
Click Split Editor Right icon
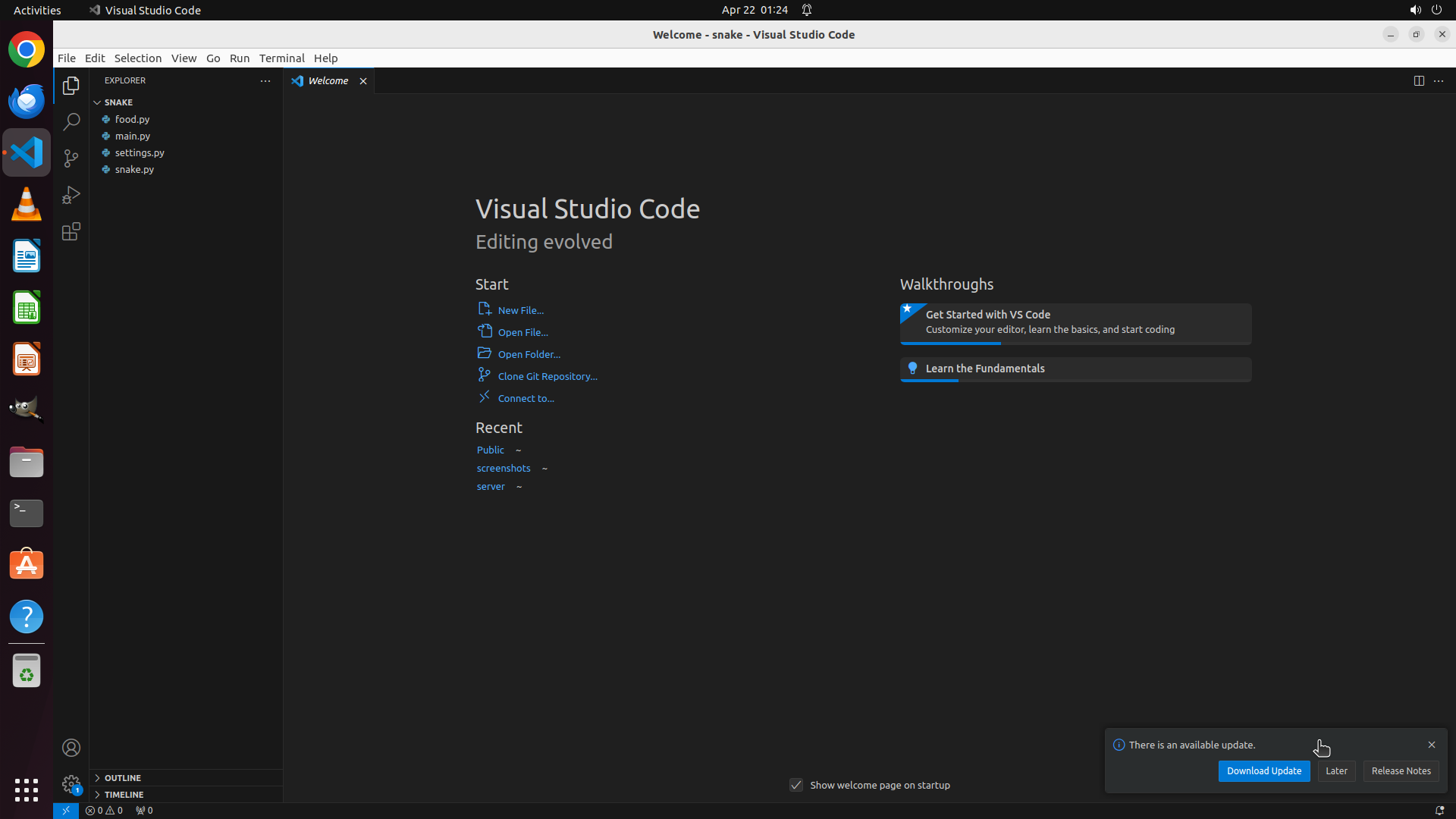pyautogui.click(x=1419, y=80)
